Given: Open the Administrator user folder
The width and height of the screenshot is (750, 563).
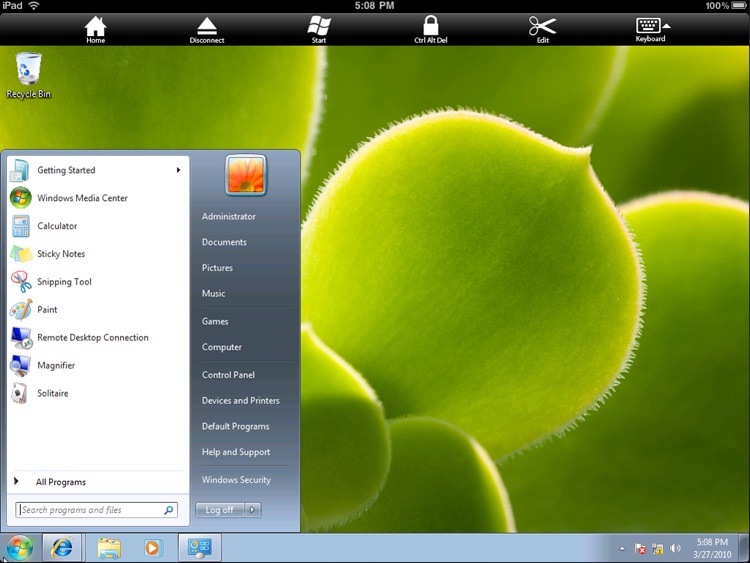Looking at the screenshot, I should (x=229, y=216).
